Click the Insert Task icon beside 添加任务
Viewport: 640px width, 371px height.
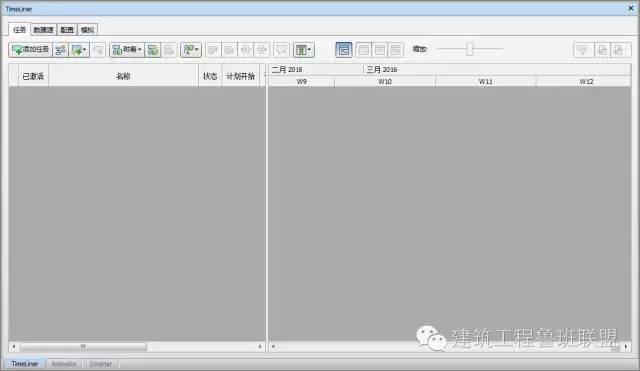[x=60, y=50]
